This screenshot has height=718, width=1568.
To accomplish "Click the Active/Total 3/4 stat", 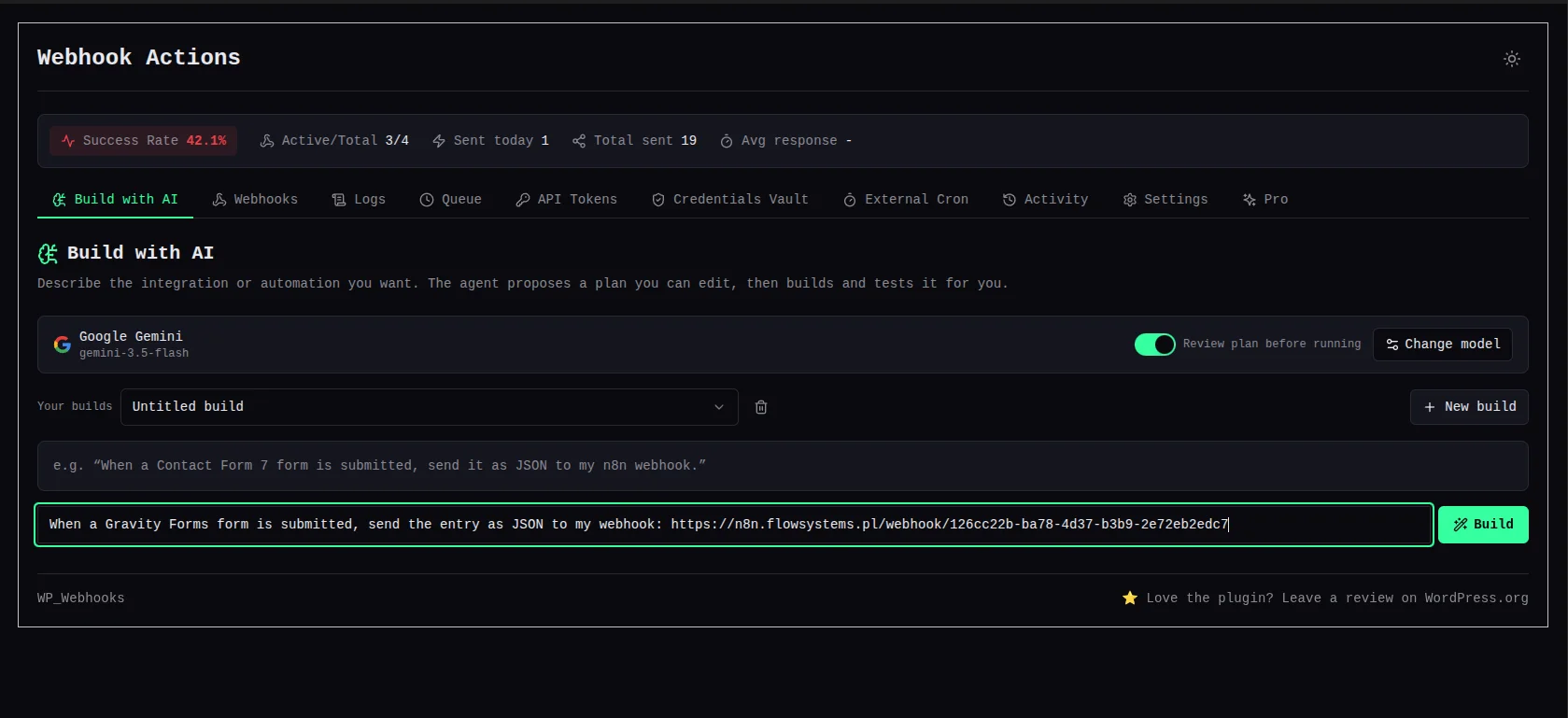I will tap(334, 141).
